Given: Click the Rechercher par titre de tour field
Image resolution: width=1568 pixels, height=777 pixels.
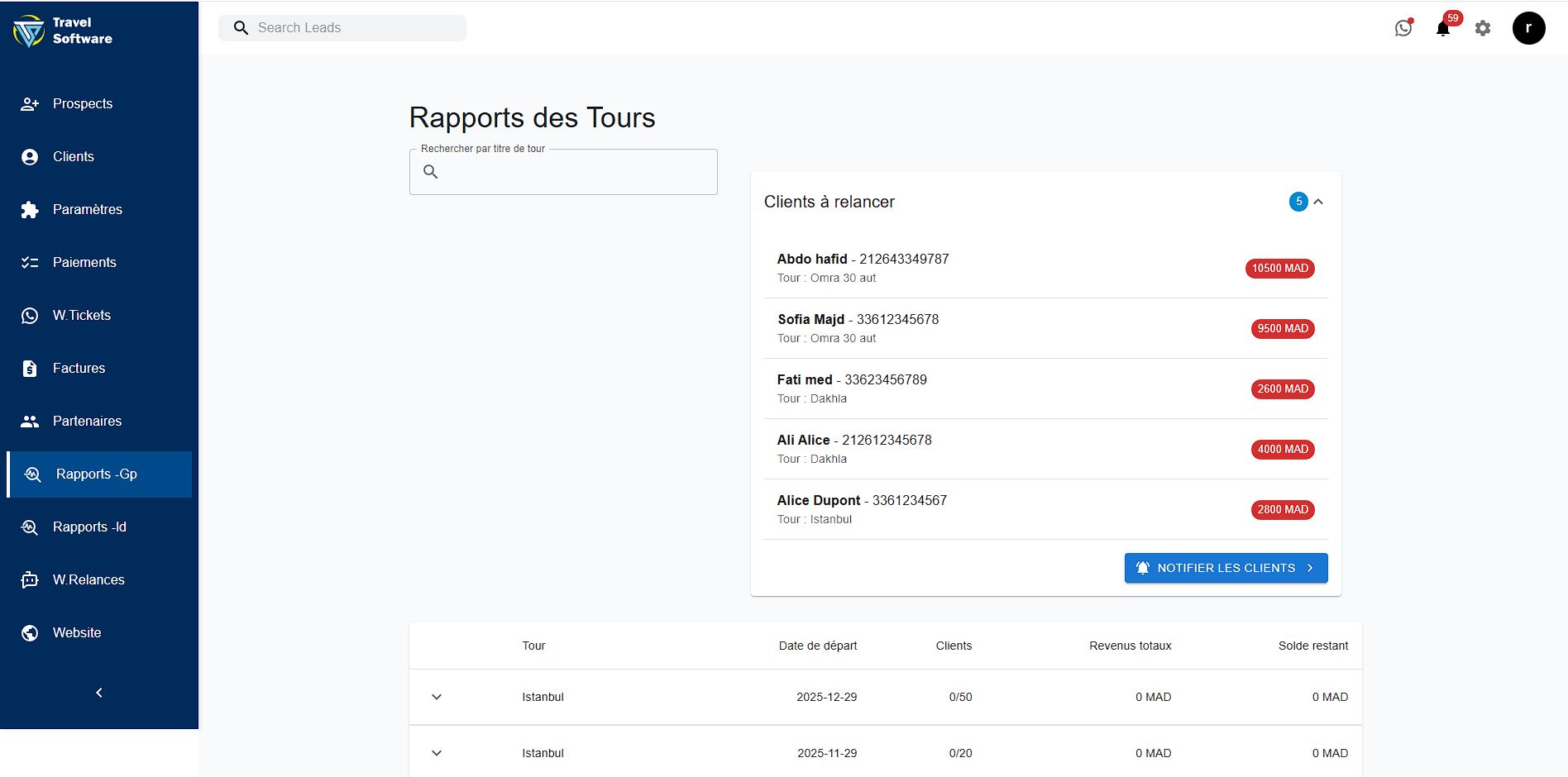Looking at the screenshot, I should (x=562, y=171).
